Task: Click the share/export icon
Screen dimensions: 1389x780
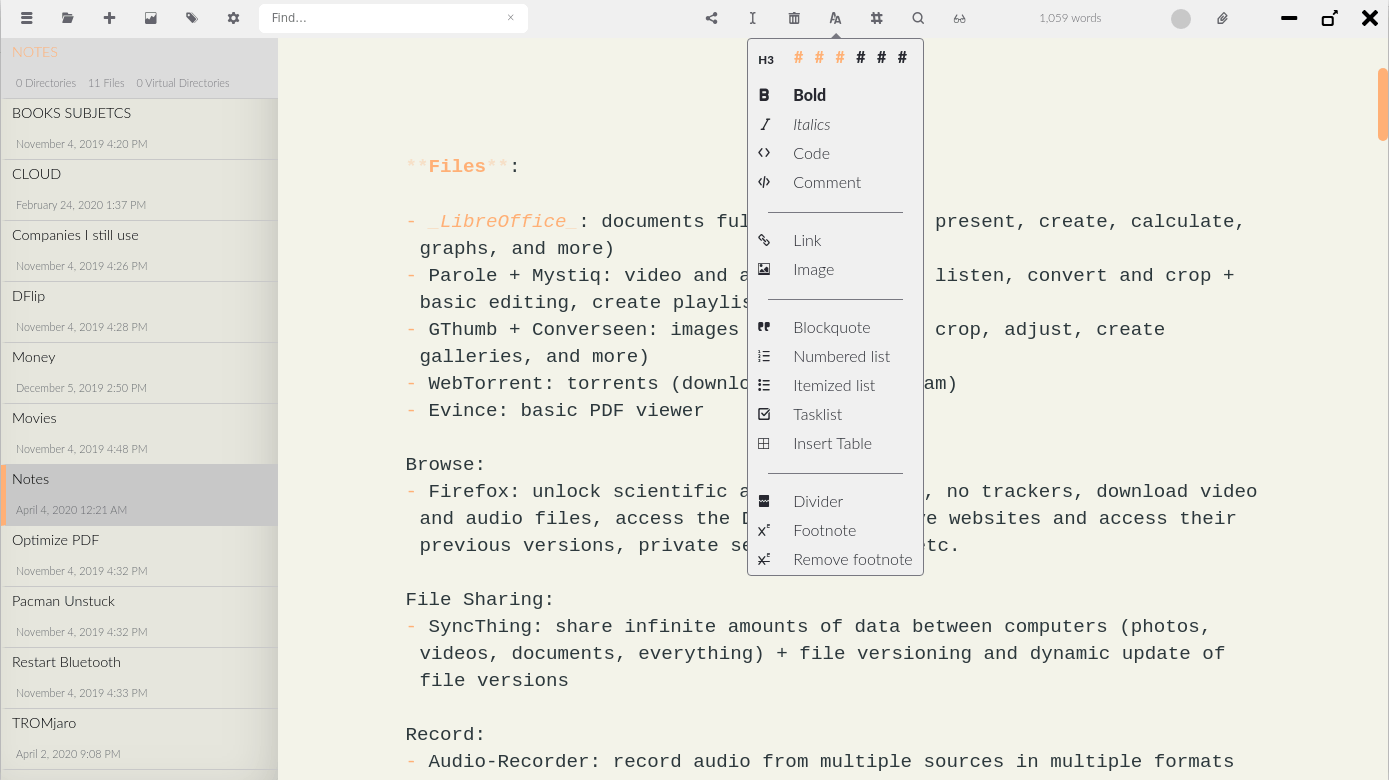Action: point(711,18)
